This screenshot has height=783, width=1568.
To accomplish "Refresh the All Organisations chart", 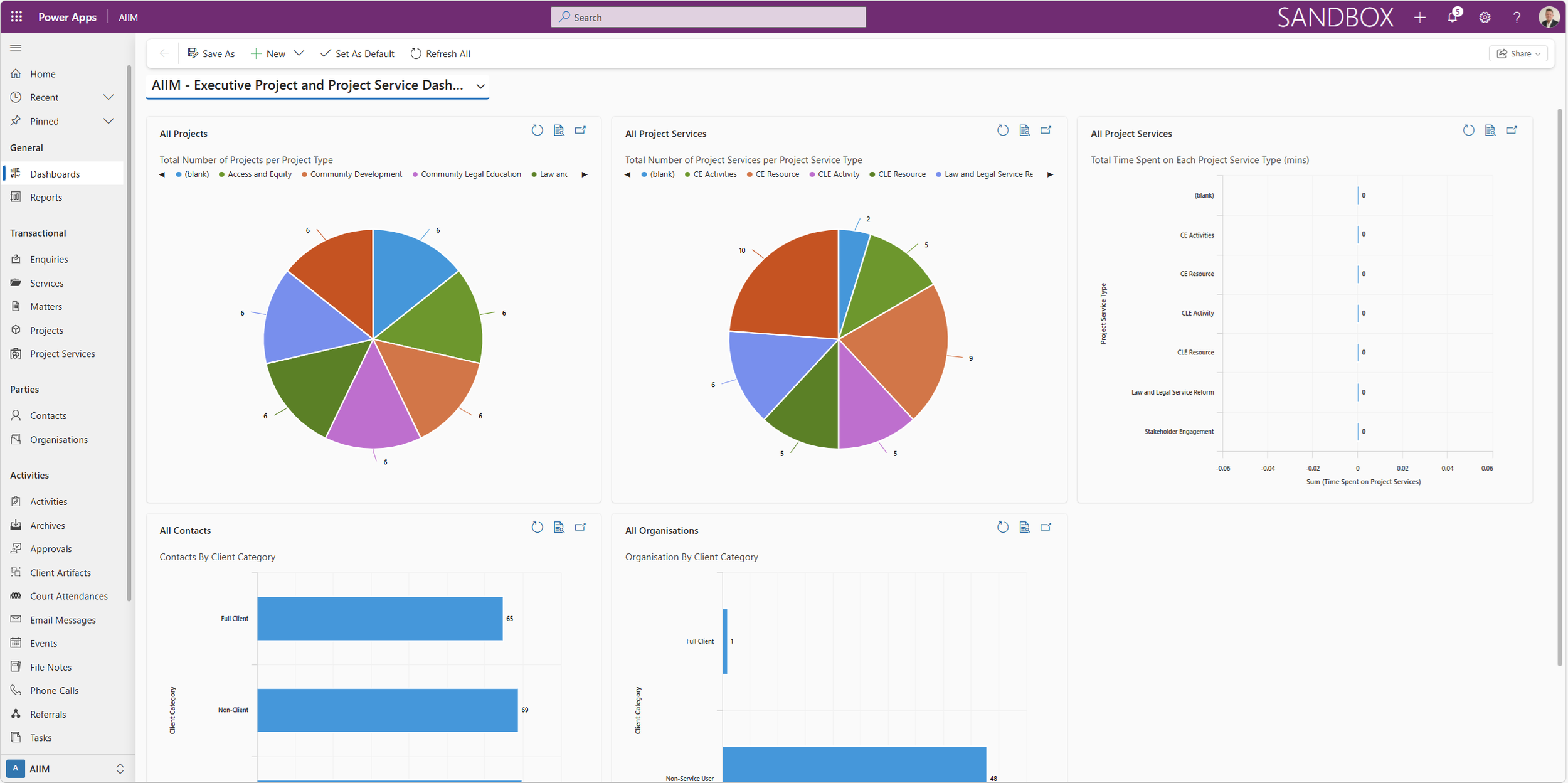I will coord(1002,527).
